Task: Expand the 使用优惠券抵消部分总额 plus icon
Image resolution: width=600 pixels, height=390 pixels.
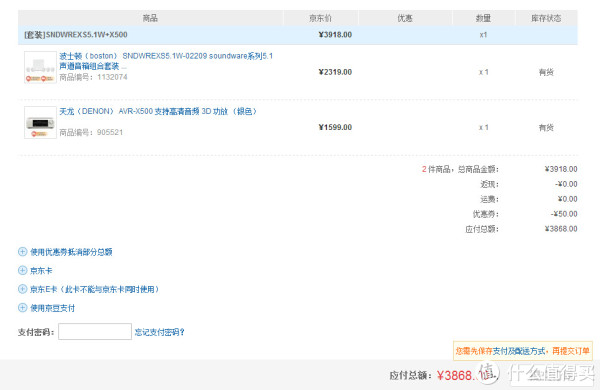Action: [23, 251]
